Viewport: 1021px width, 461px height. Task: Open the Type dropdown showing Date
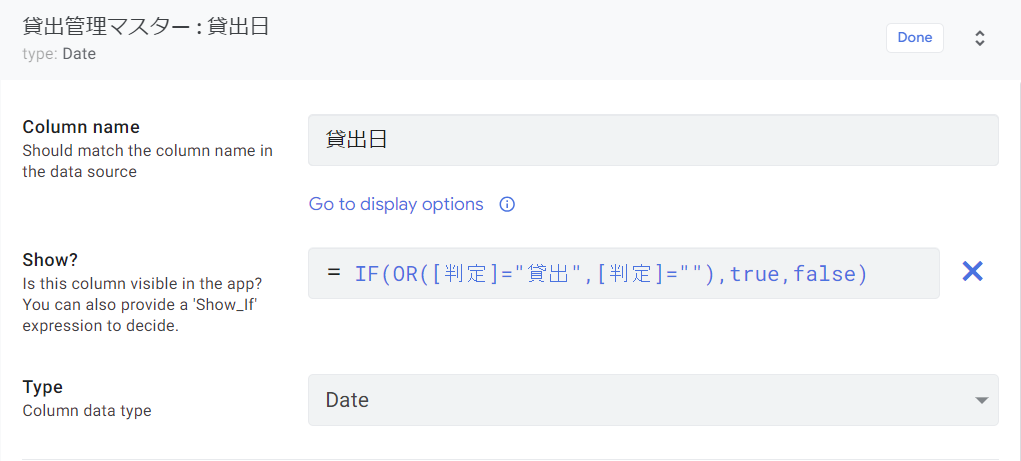(652, 400)
